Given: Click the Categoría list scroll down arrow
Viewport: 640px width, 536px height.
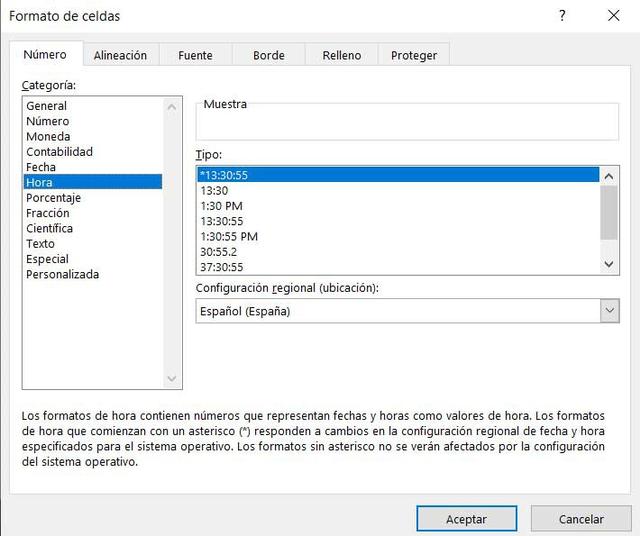Looking at the screenshot, I should 172,378.
